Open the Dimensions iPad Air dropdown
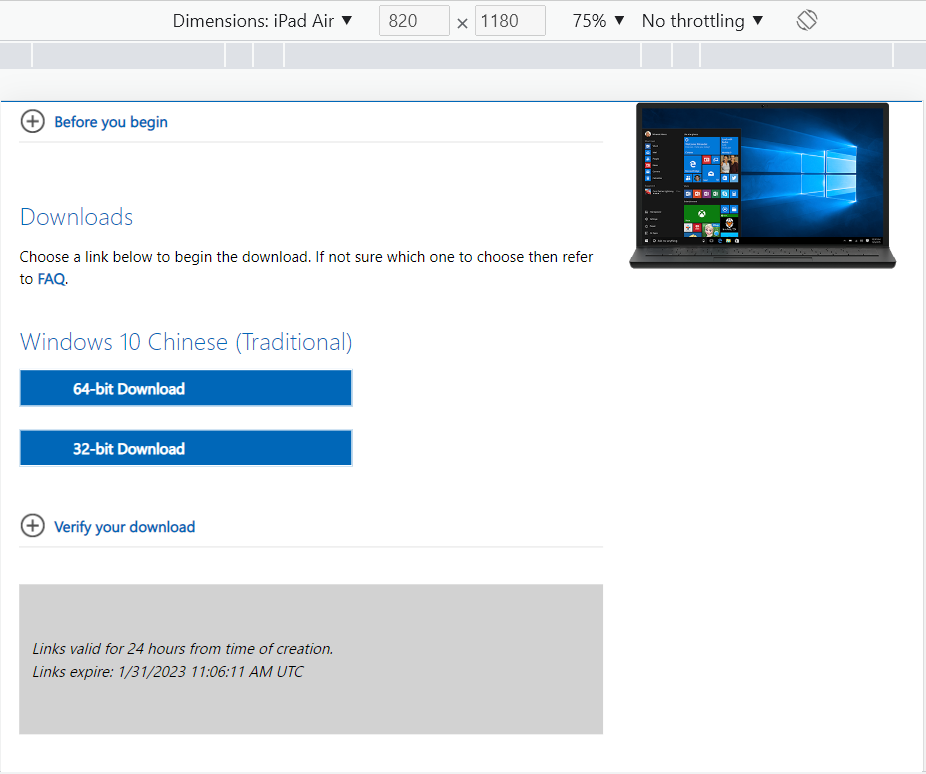The height and width of the screenshot is (774, 926). 262,21
